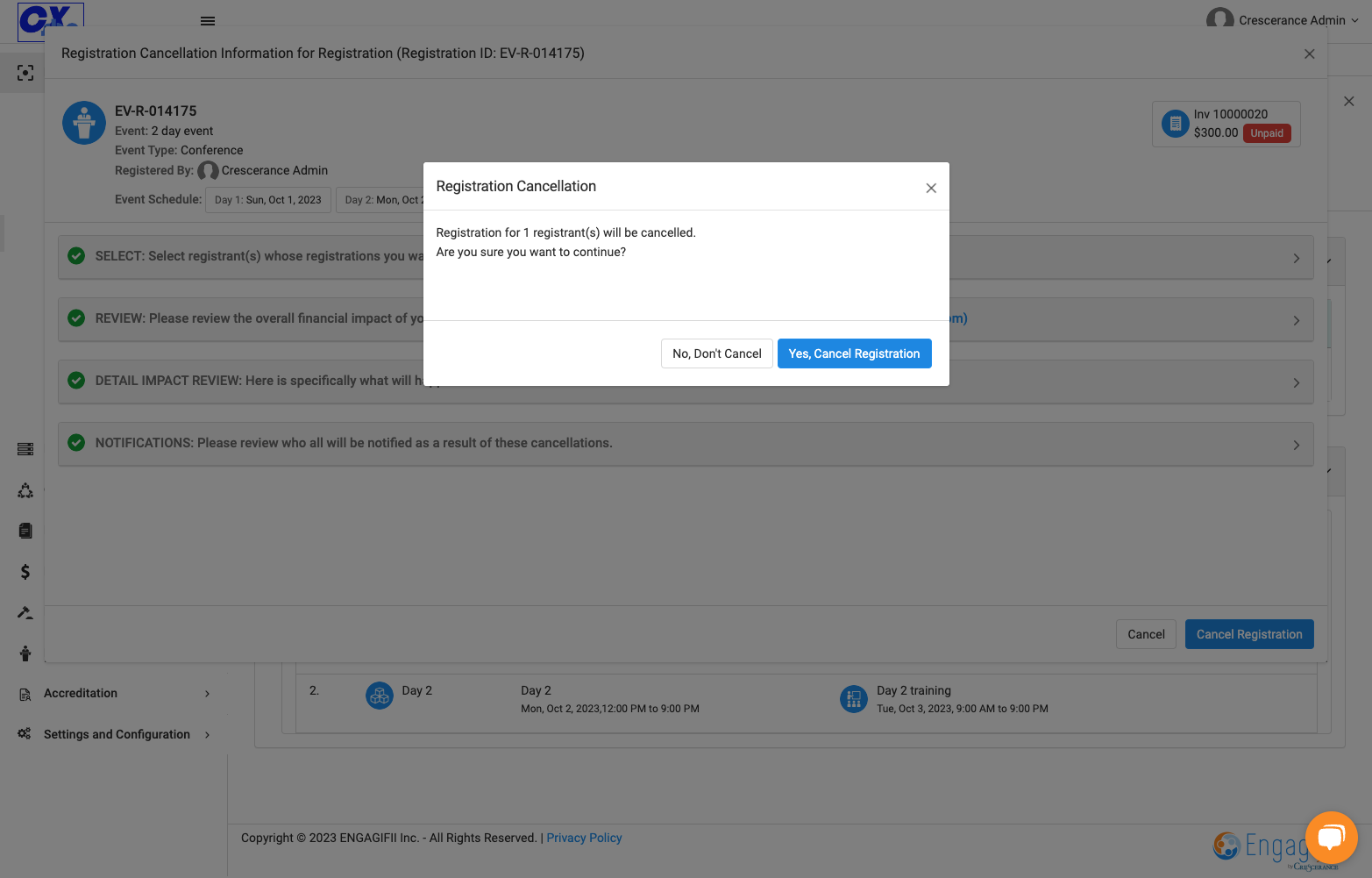Viewport: 1372px width, 878px height.
Task: Click the Day 2 training icon
Action: (854, 699)
